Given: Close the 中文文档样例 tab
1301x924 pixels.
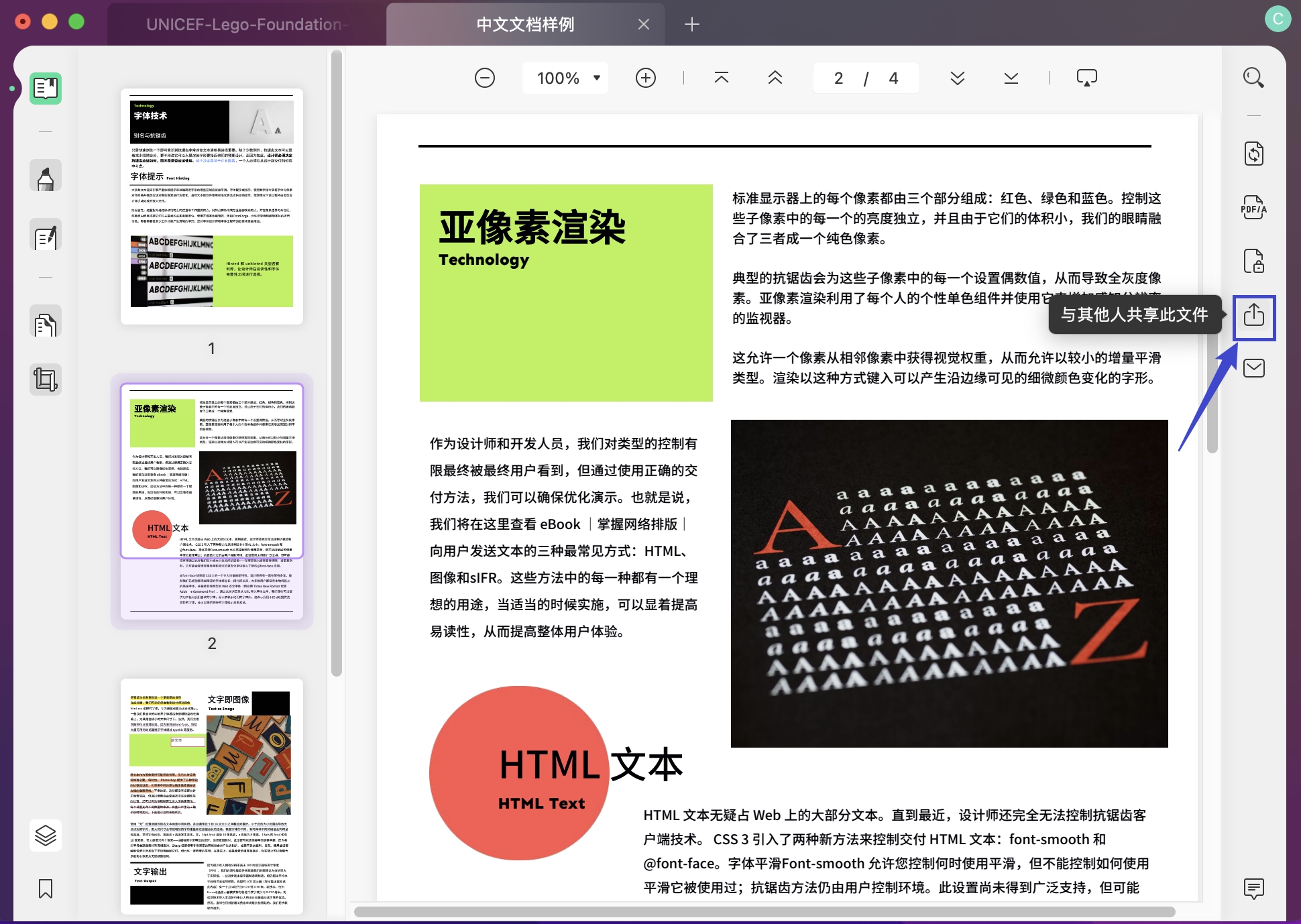Looking at the screenshot, I should point(644,24).
